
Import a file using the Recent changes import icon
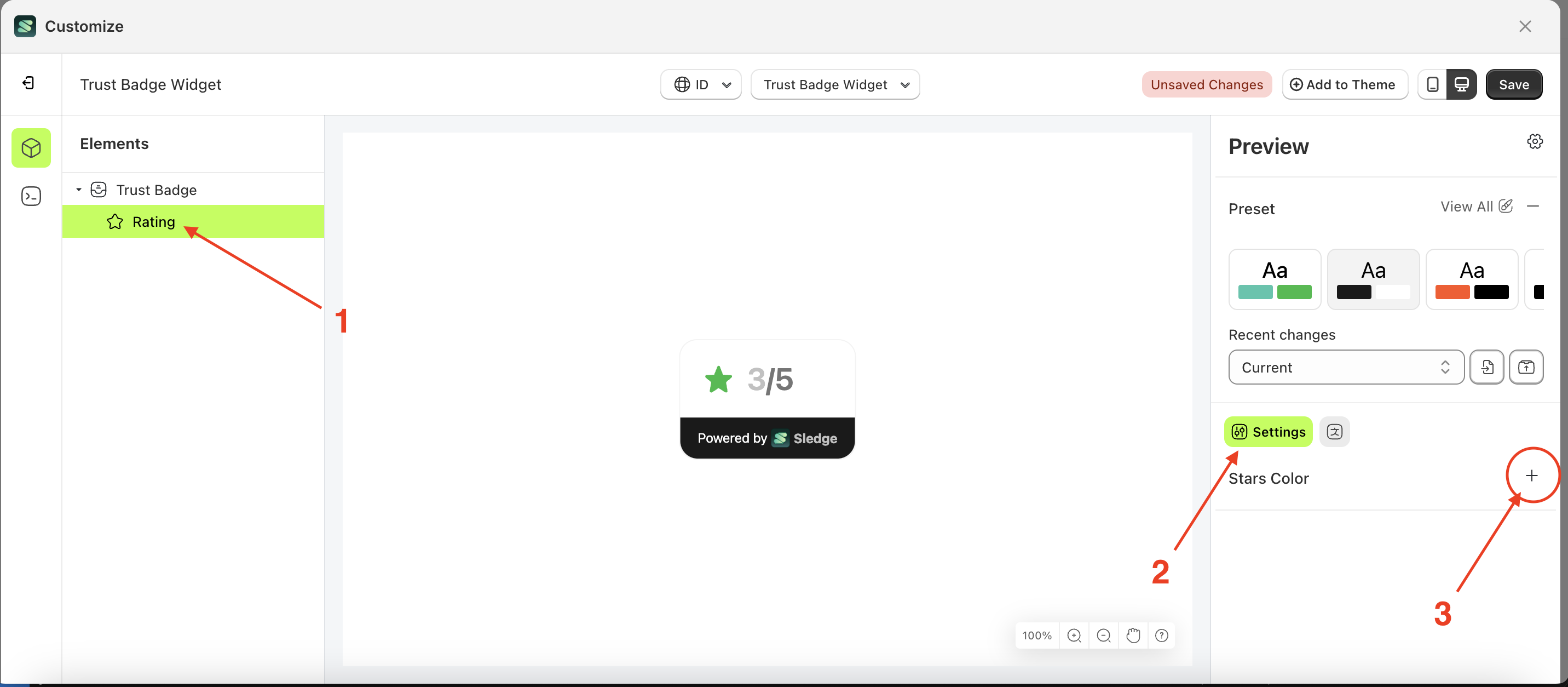(1487, 367)
